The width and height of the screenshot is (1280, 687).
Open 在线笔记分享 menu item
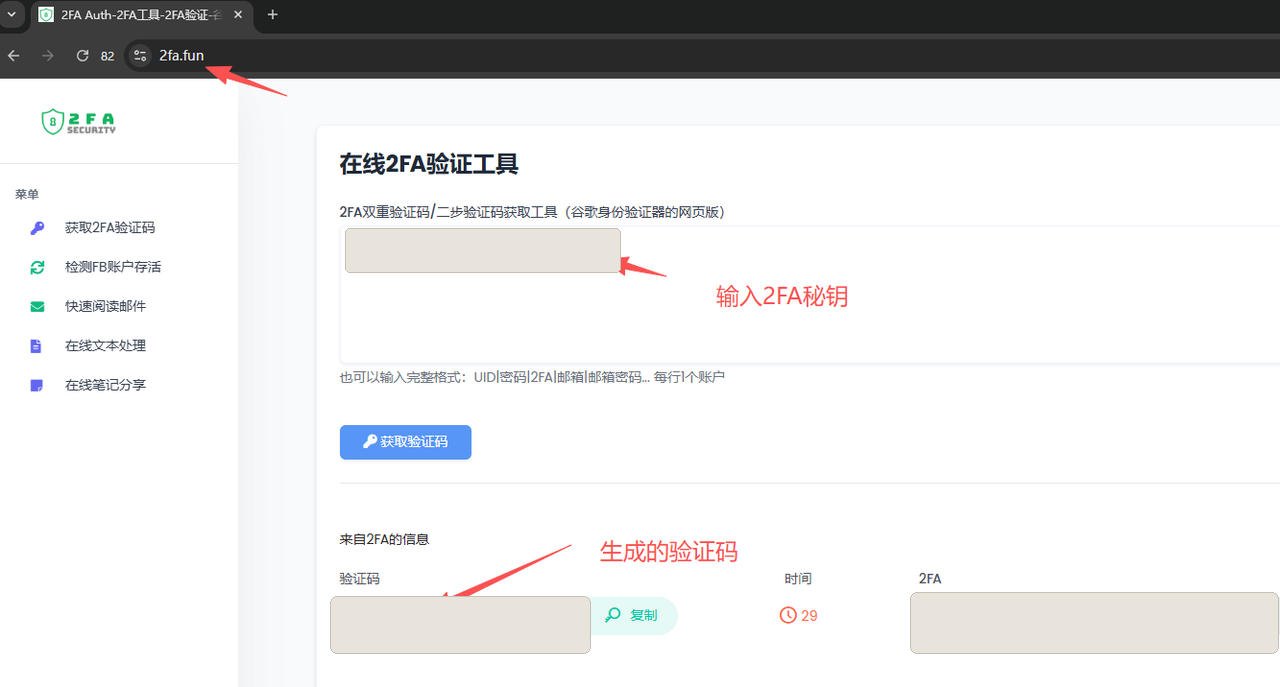tap(105, 385)
